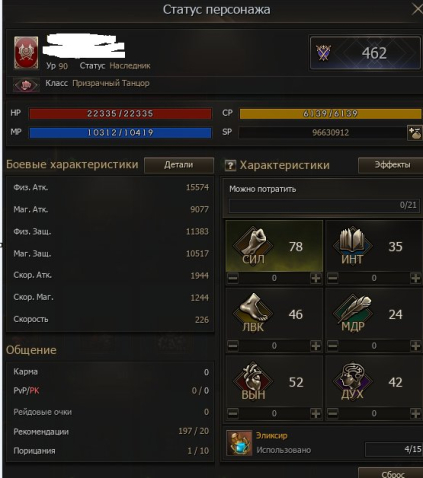The image size is (423, 478).
Task: Increase СИЛ with its plus button
Action: tap(316, 278)
